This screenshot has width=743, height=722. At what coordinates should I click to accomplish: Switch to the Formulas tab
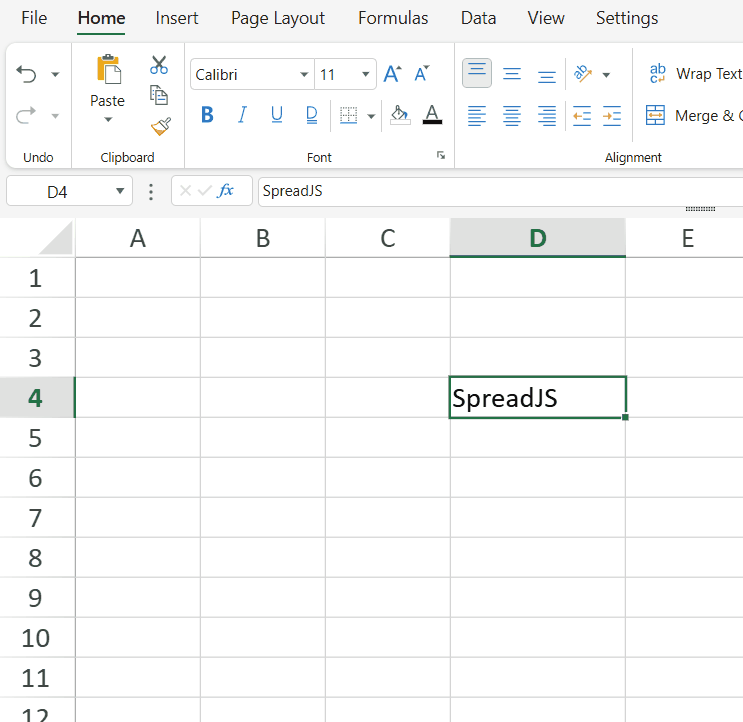393,18
